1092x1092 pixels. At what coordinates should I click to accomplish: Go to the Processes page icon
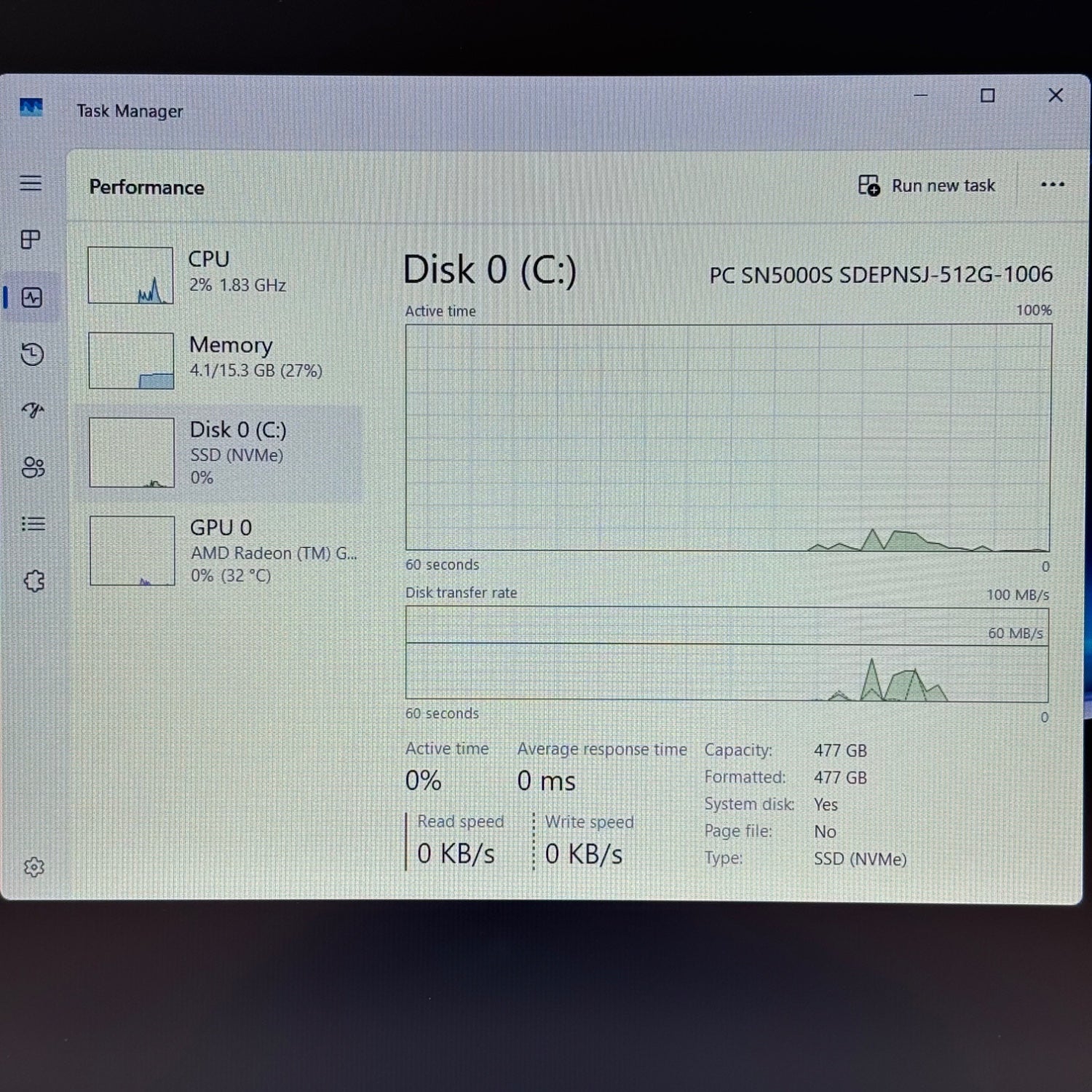31,240
